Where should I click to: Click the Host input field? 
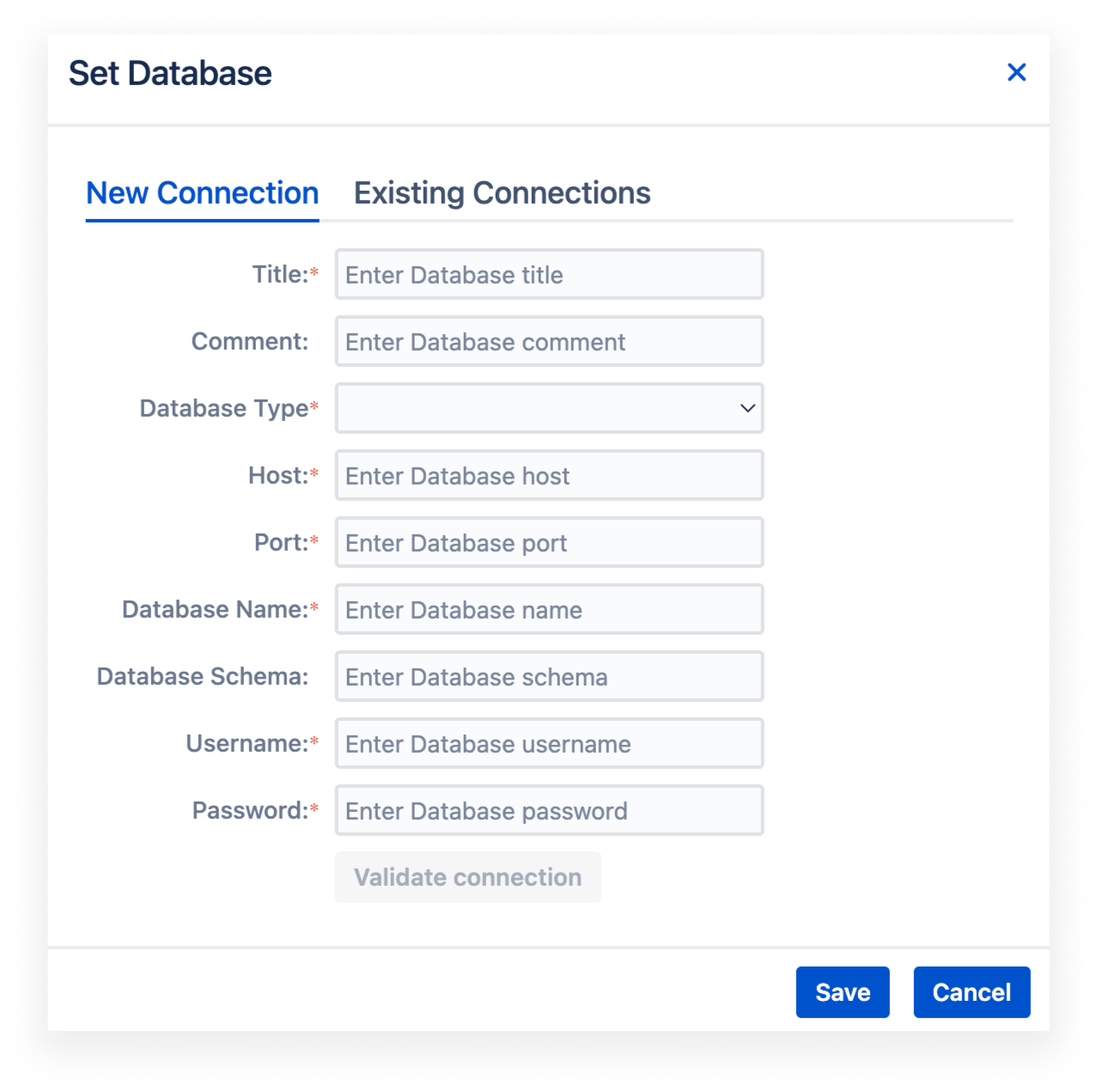tap(549, 475)
